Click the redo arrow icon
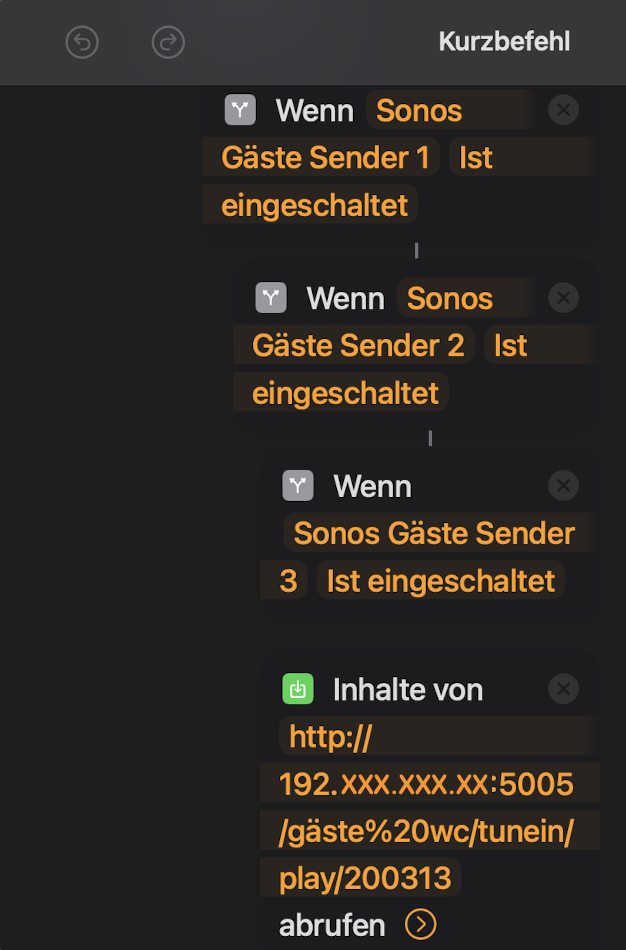626x950 pixels. [x=168, y=42]
